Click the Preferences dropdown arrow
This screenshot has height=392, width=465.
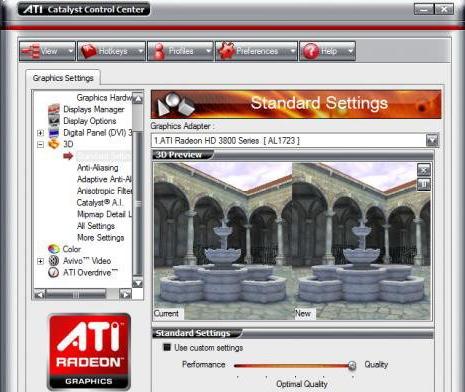(292, 51)
